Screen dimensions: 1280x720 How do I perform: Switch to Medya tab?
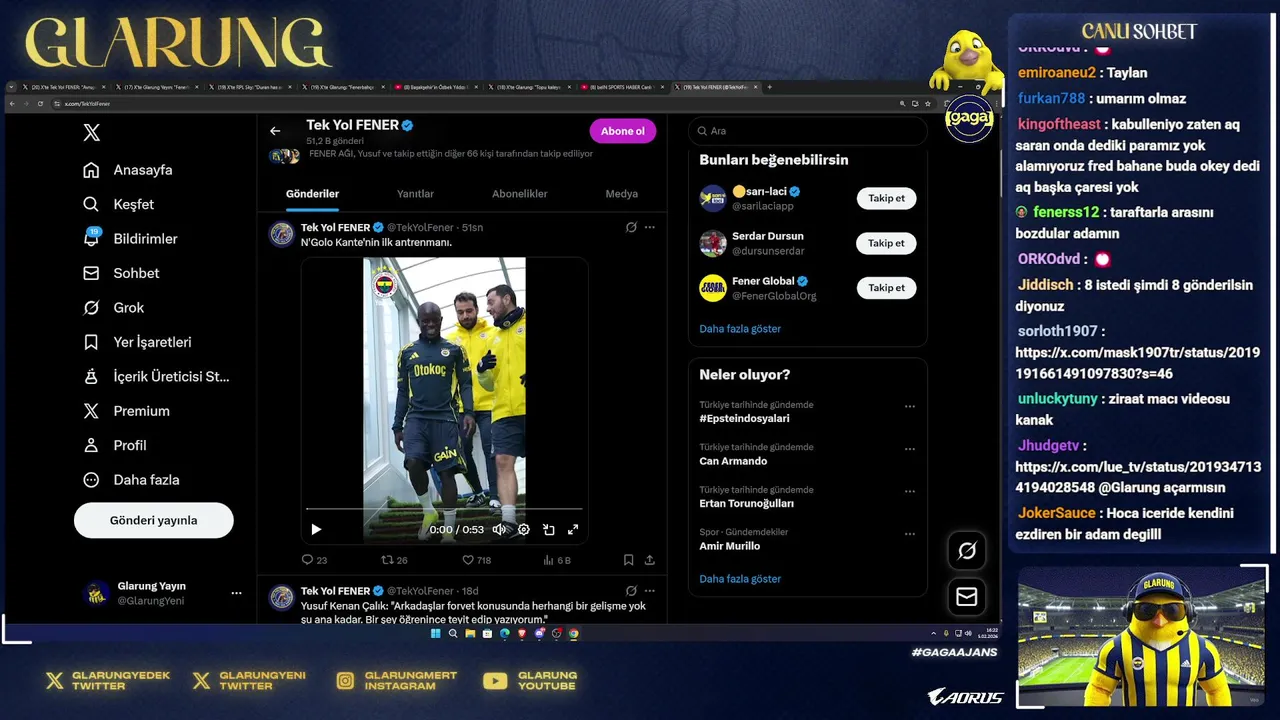[622, 194]
